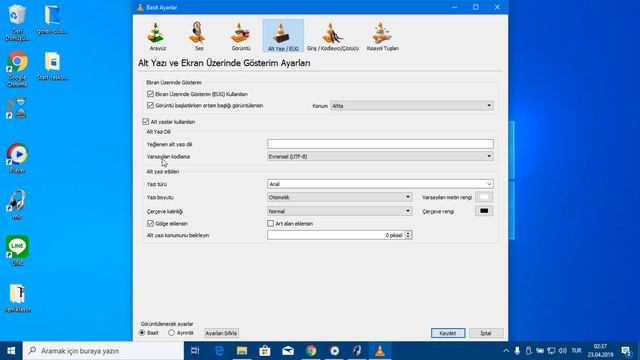Open the Kısayol Tuşları category
Screen dimensions: 640x360
[382, 36]
